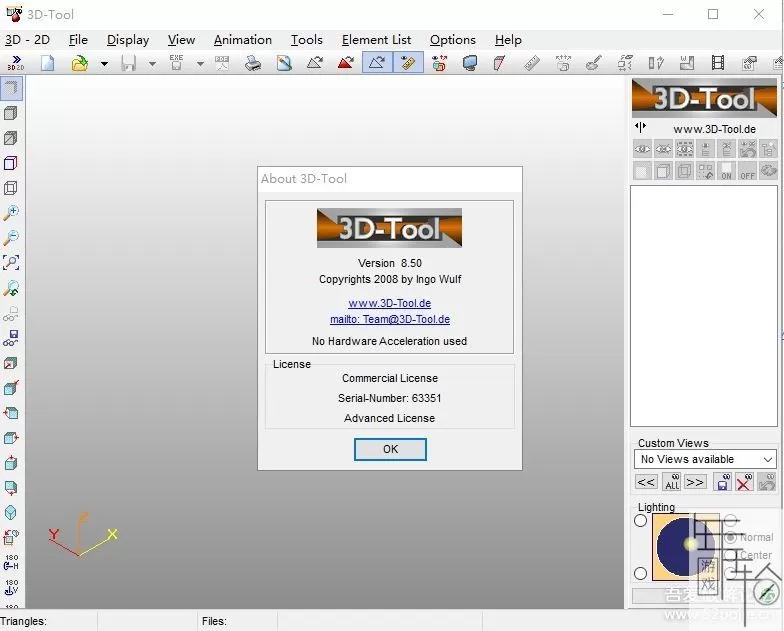Click the Zoom to fit brackets icon
This screenshot has width=784, height=631.
(11, 262)
